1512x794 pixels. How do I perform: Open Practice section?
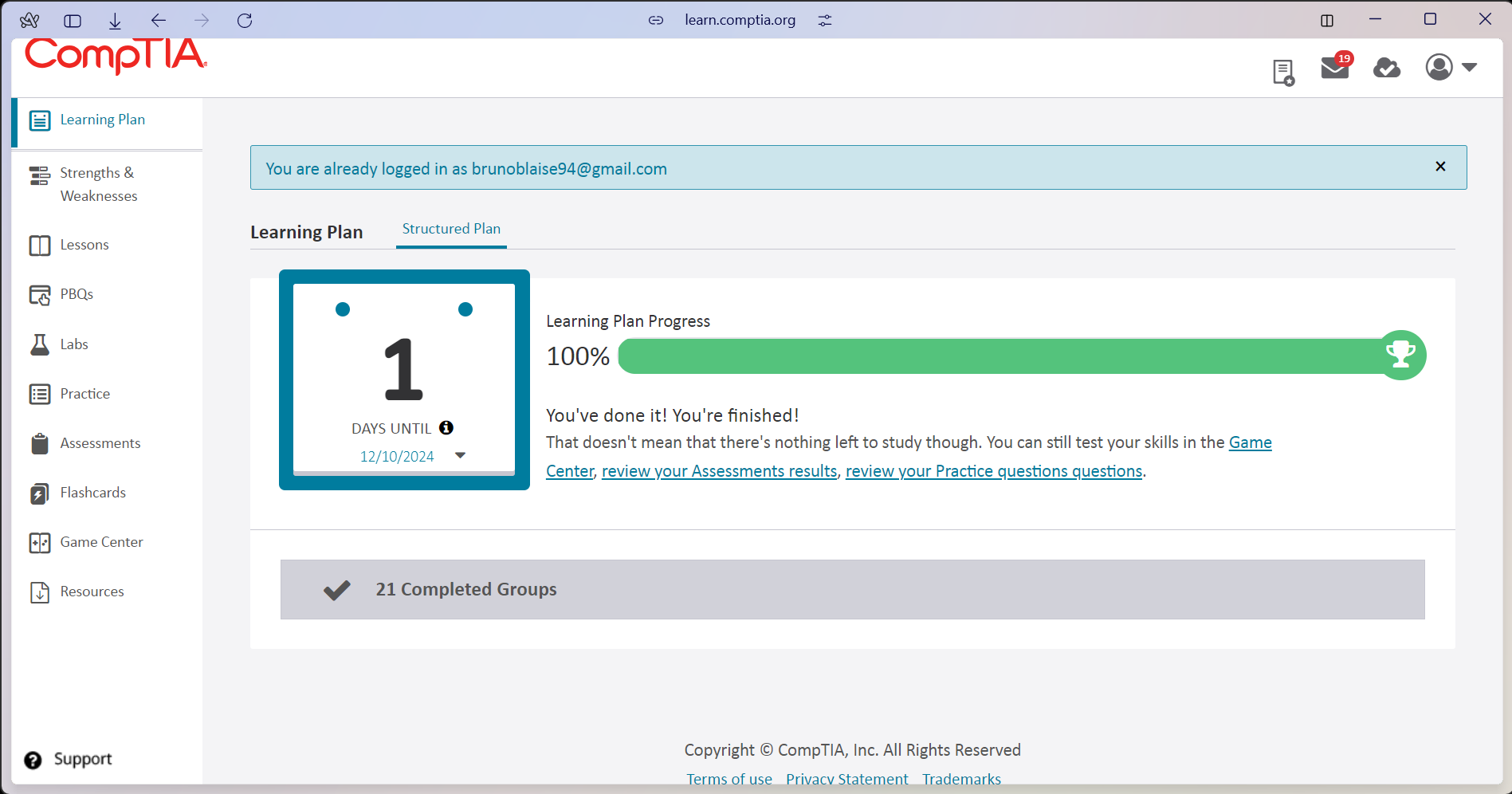click(85, 394)
